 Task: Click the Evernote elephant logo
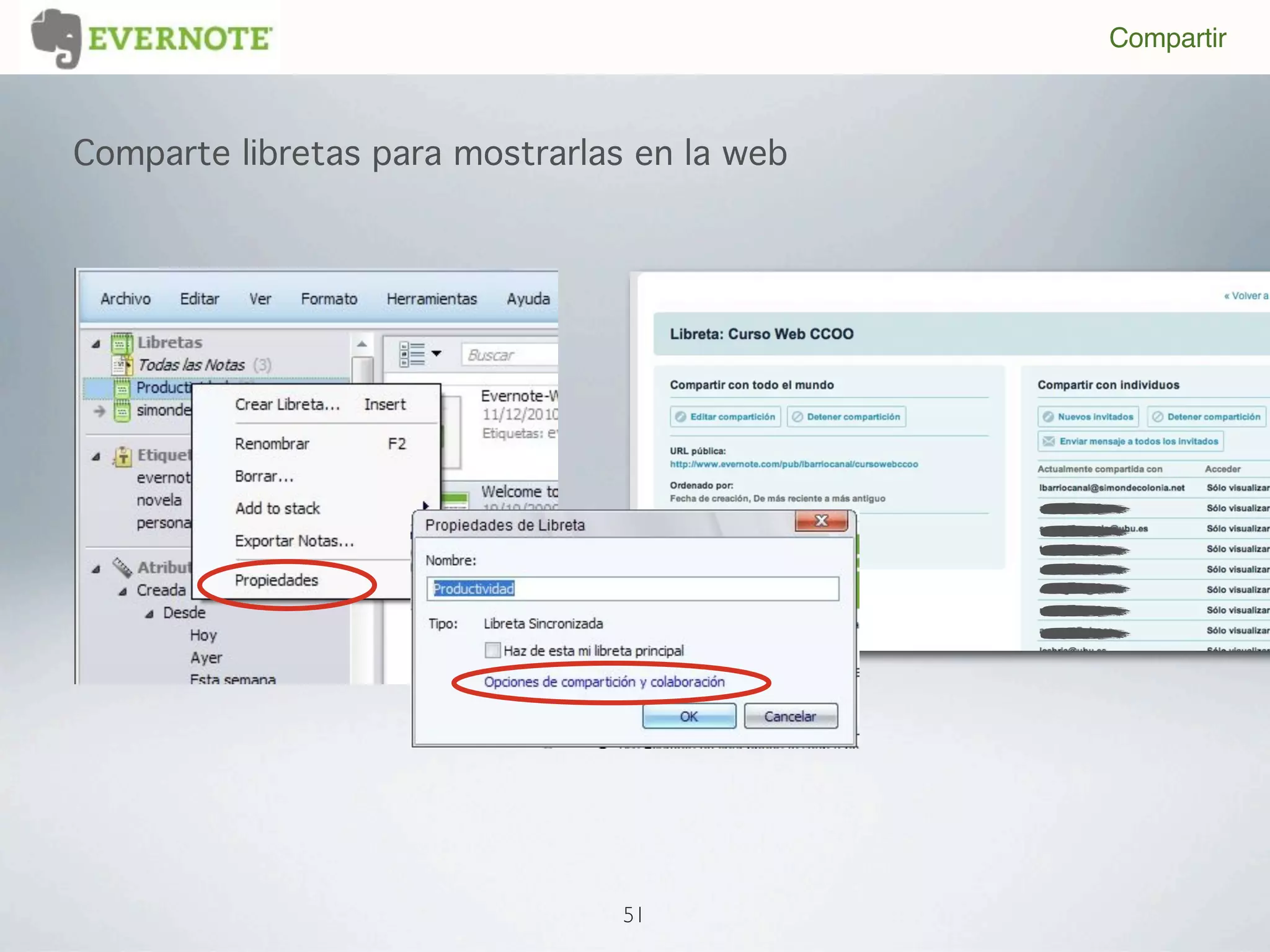pyautogui.click(x=57, y=38)
